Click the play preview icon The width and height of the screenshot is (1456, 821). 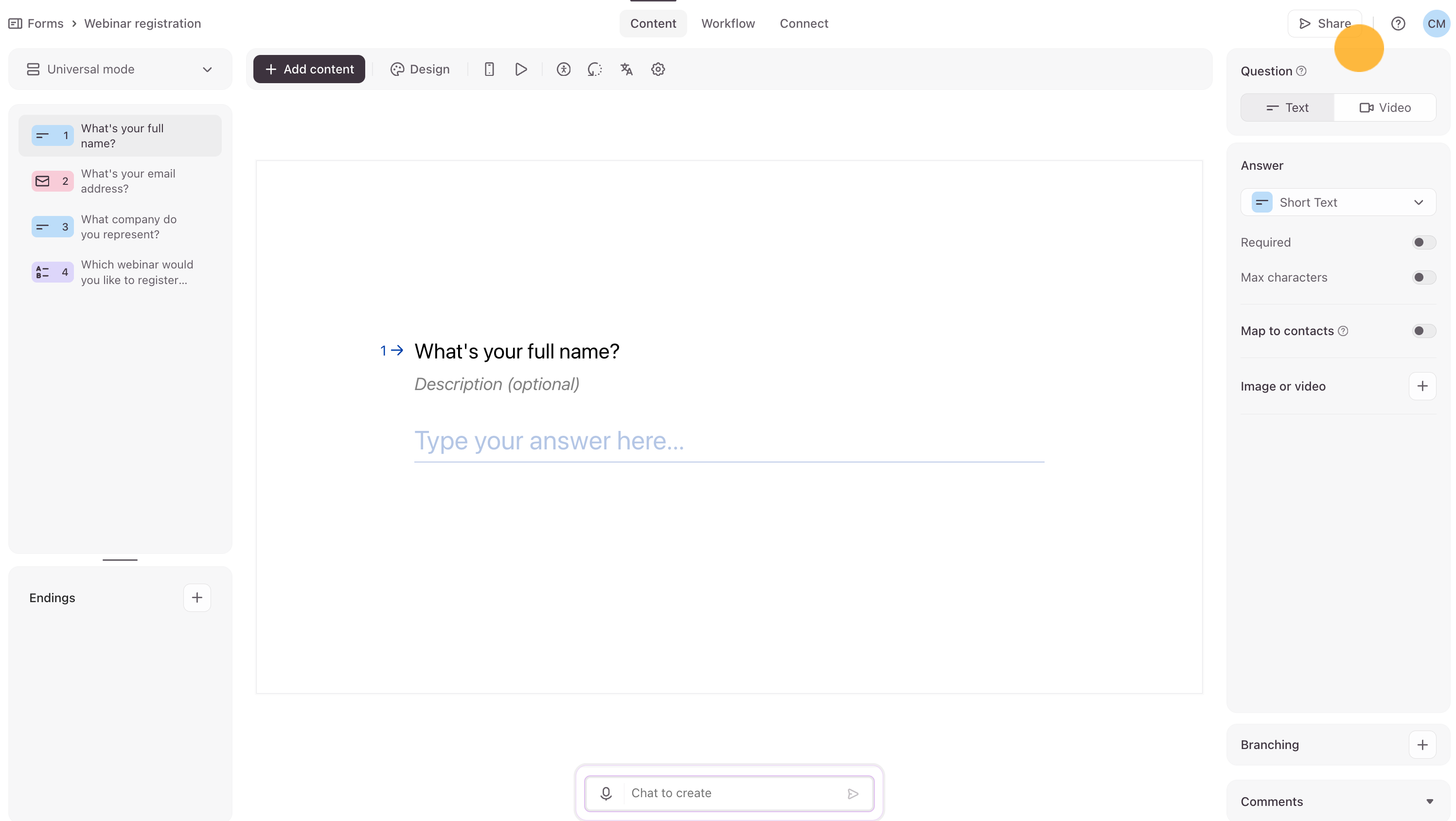point(521,69)
